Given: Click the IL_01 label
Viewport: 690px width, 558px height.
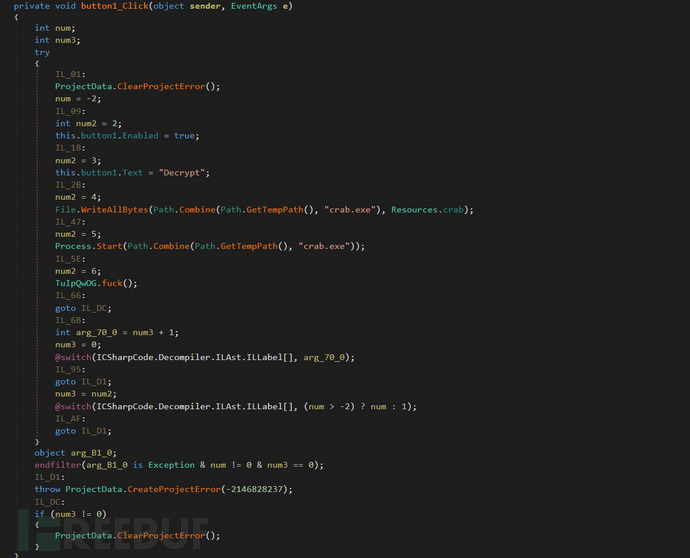Looking at the screenshot, I should pyautogui.click(x=70, y=74).
